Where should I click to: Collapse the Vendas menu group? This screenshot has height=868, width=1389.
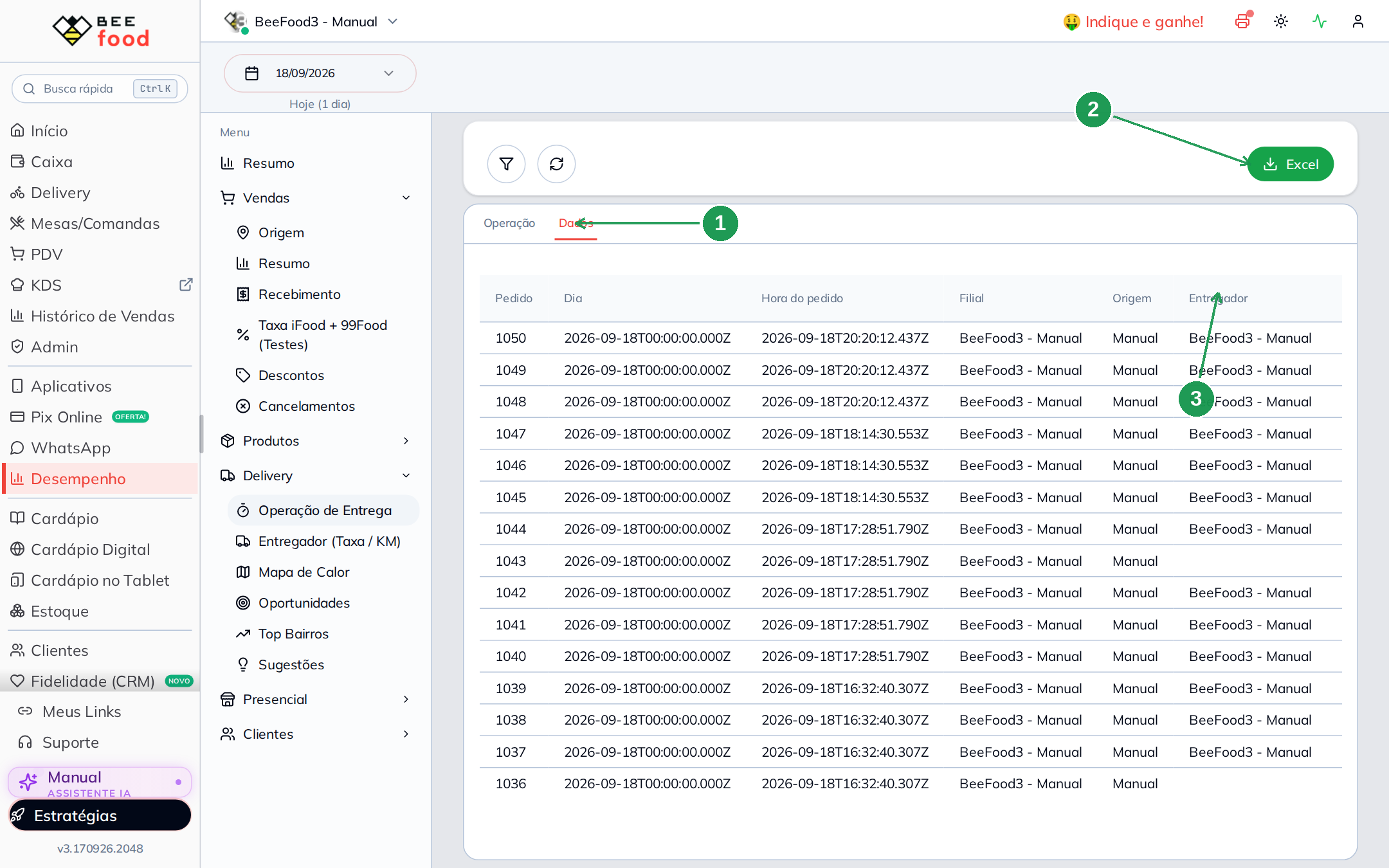point(316,197)
